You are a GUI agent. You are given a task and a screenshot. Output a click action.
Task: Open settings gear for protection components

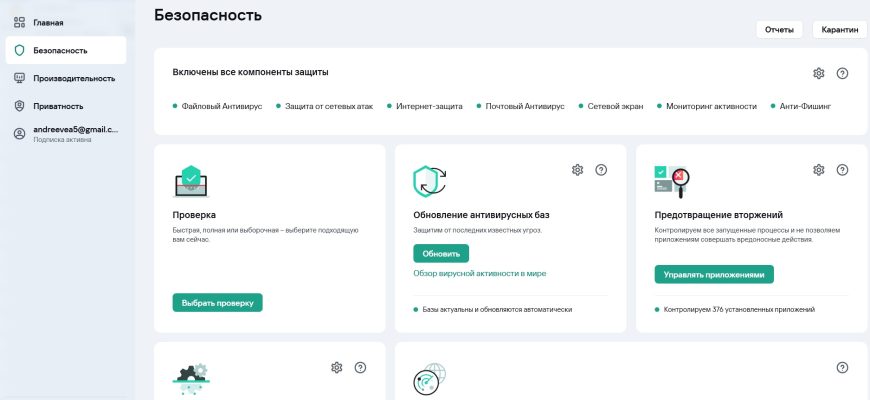819,73
